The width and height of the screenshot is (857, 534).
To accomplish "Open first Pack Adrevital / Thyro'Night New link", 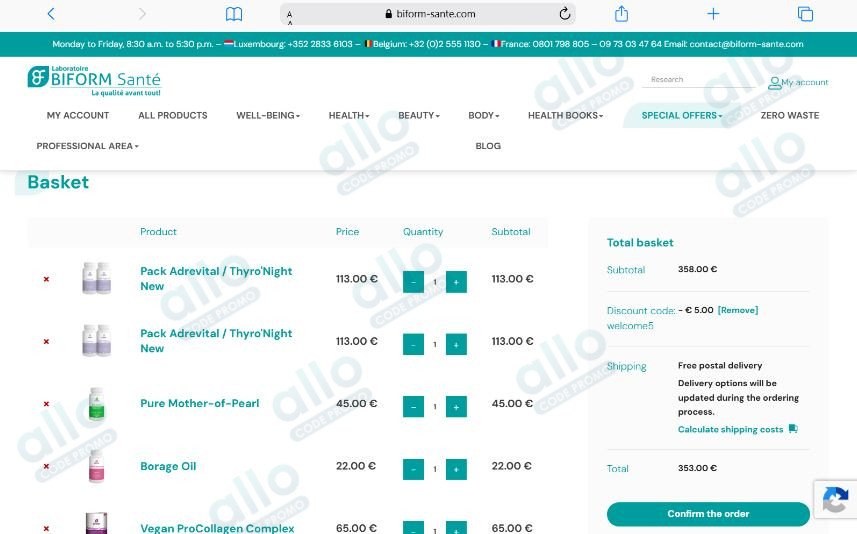I will [x=216, y=279].
